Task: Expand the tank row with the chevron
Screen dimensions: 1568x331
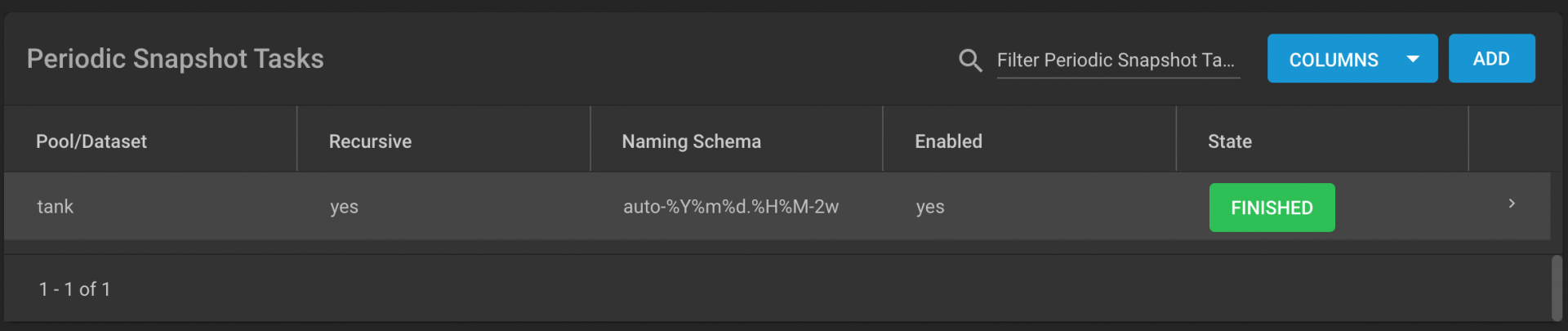Action: click(1512, 204)
